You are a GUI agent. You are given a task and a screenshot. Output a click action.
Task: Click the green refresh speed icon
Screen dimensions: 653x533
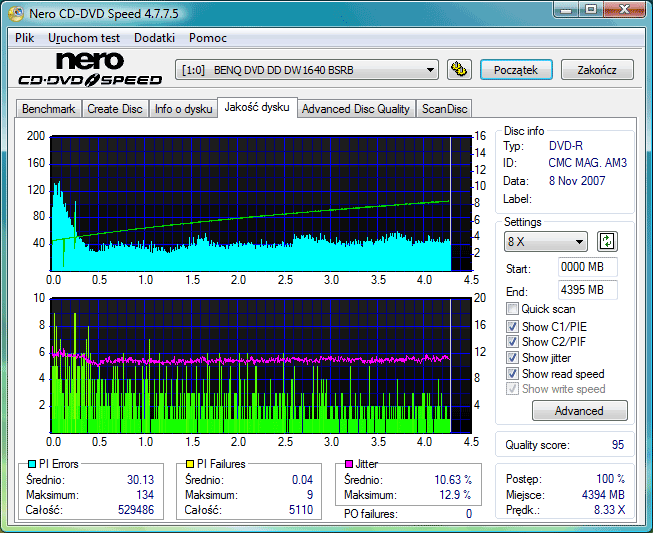(607, 242)
